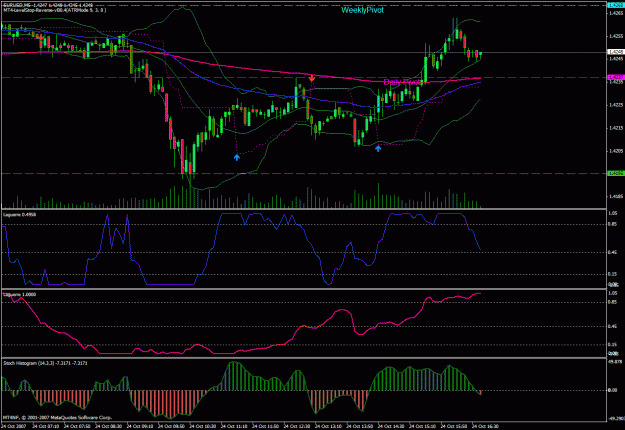Click the 24 Oct 10:30 time label
The image size is (625, 430).
(x=203, y=426)
